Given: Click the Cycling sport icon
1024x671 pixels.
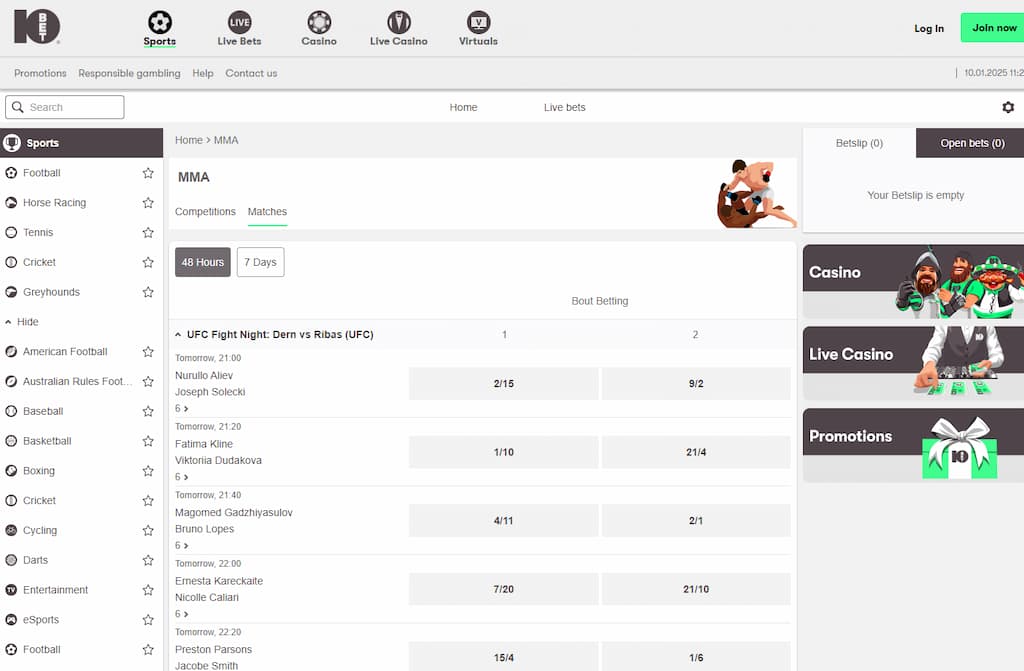Looking at the screenshot, I should pyautogui.click(x=11, y=530).
